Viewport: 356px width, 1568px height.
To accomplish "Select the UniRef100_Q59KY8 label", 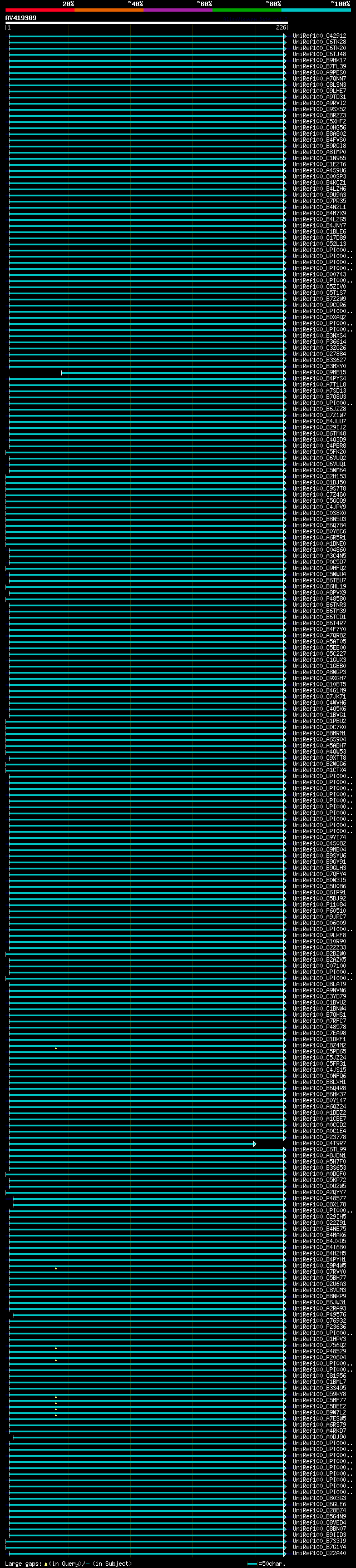I will click(319, 1394).
